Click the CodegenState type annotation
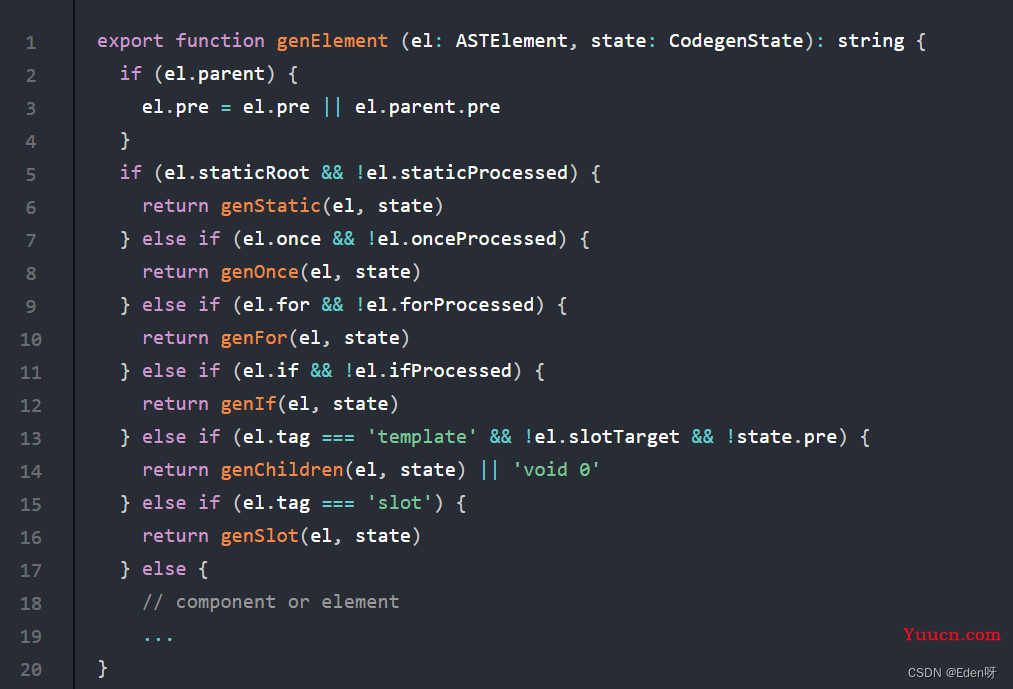The height and width of the screenshot is (689, 1013). (736, 41)
